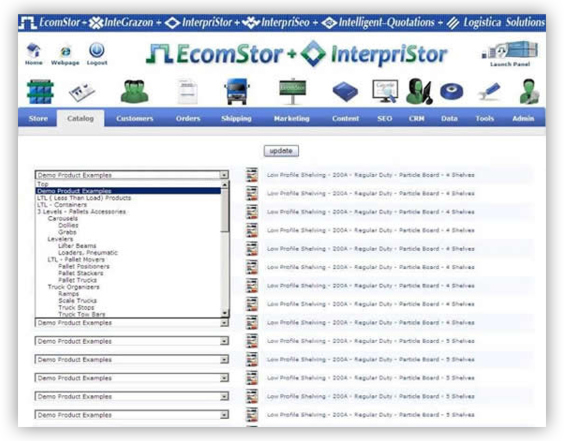Click the update button

coord(281,151)
